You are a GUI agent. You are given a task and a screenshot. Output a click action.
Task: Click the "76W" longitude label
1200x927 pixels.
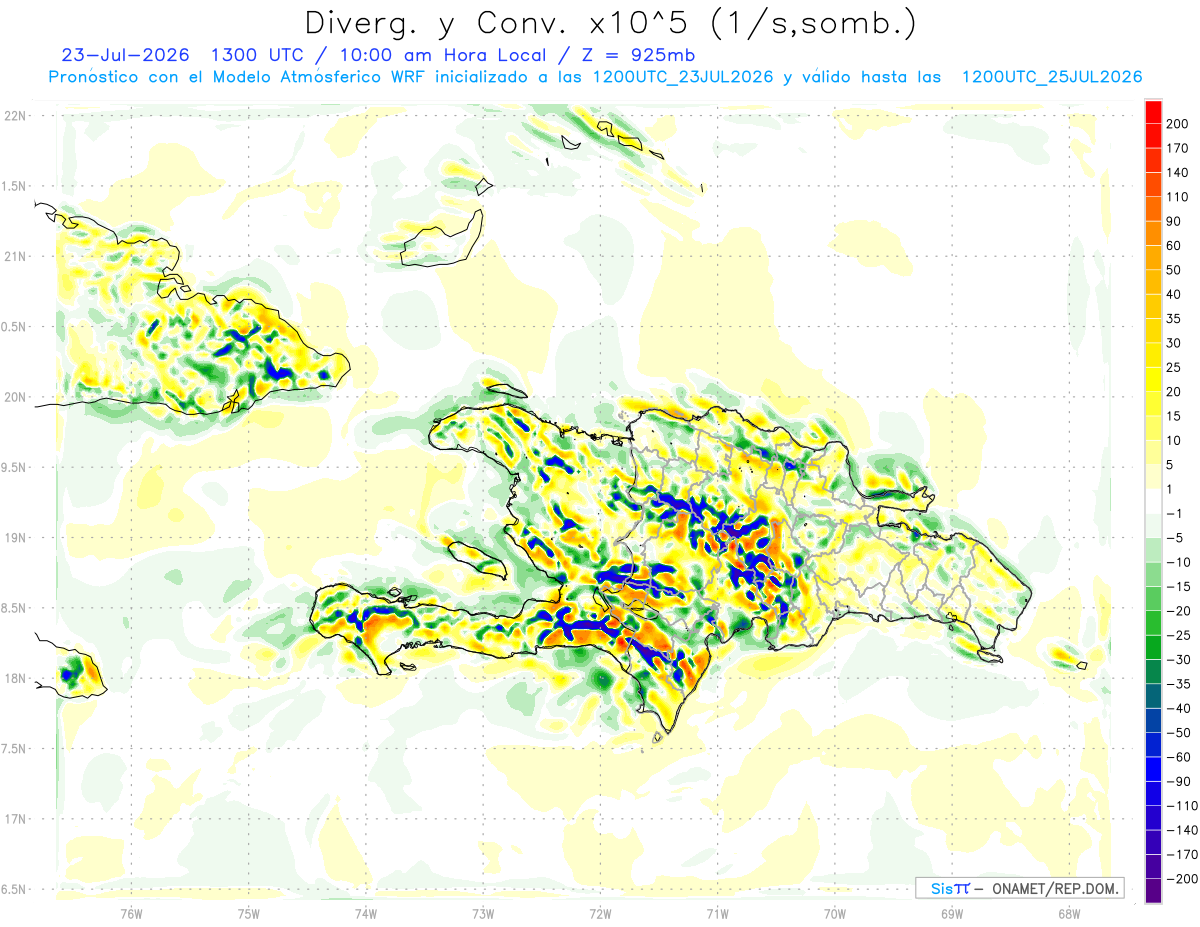(x=131, y=914)
